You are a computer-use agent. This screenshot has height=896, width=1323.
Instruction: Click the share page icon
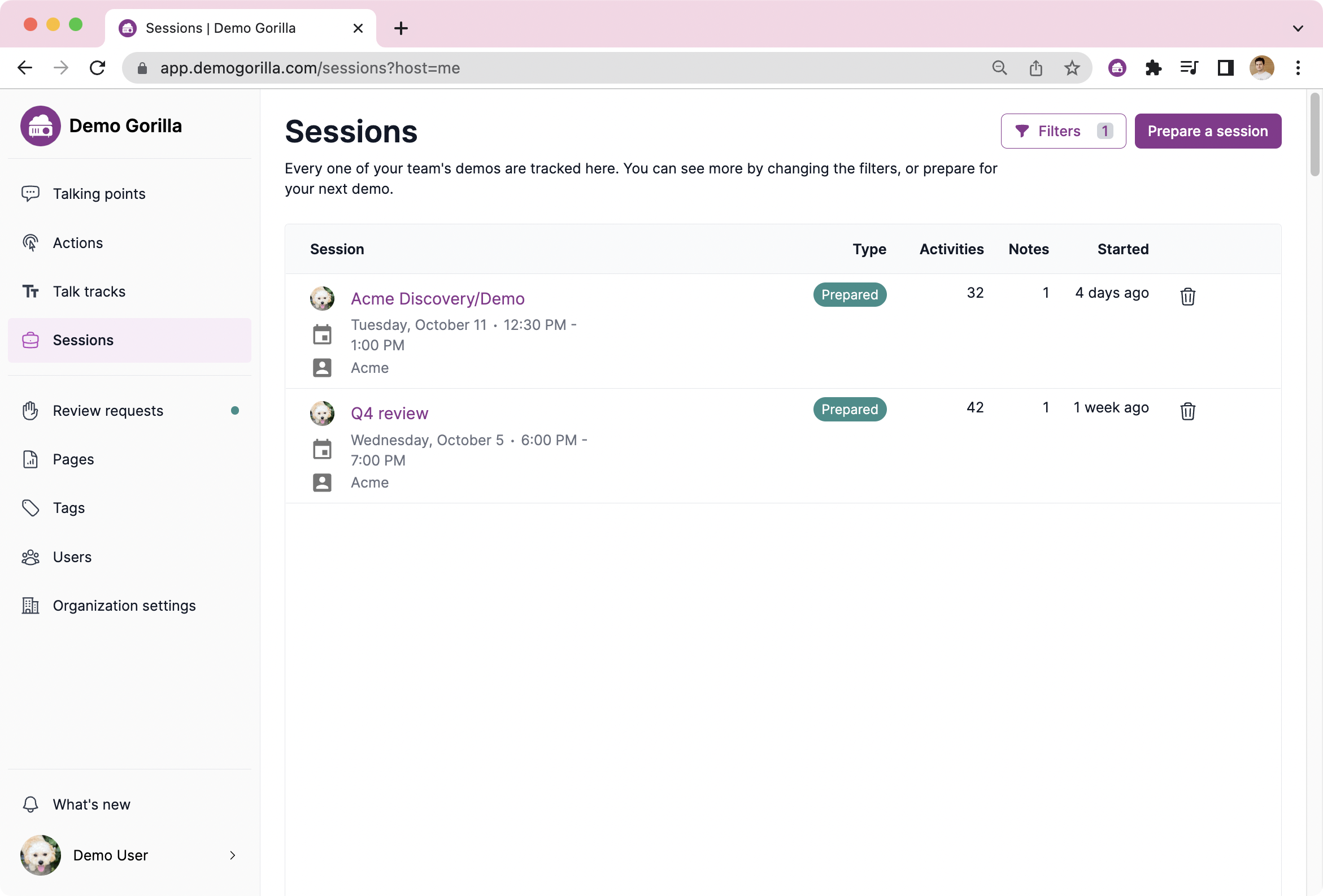(1035, 68)
